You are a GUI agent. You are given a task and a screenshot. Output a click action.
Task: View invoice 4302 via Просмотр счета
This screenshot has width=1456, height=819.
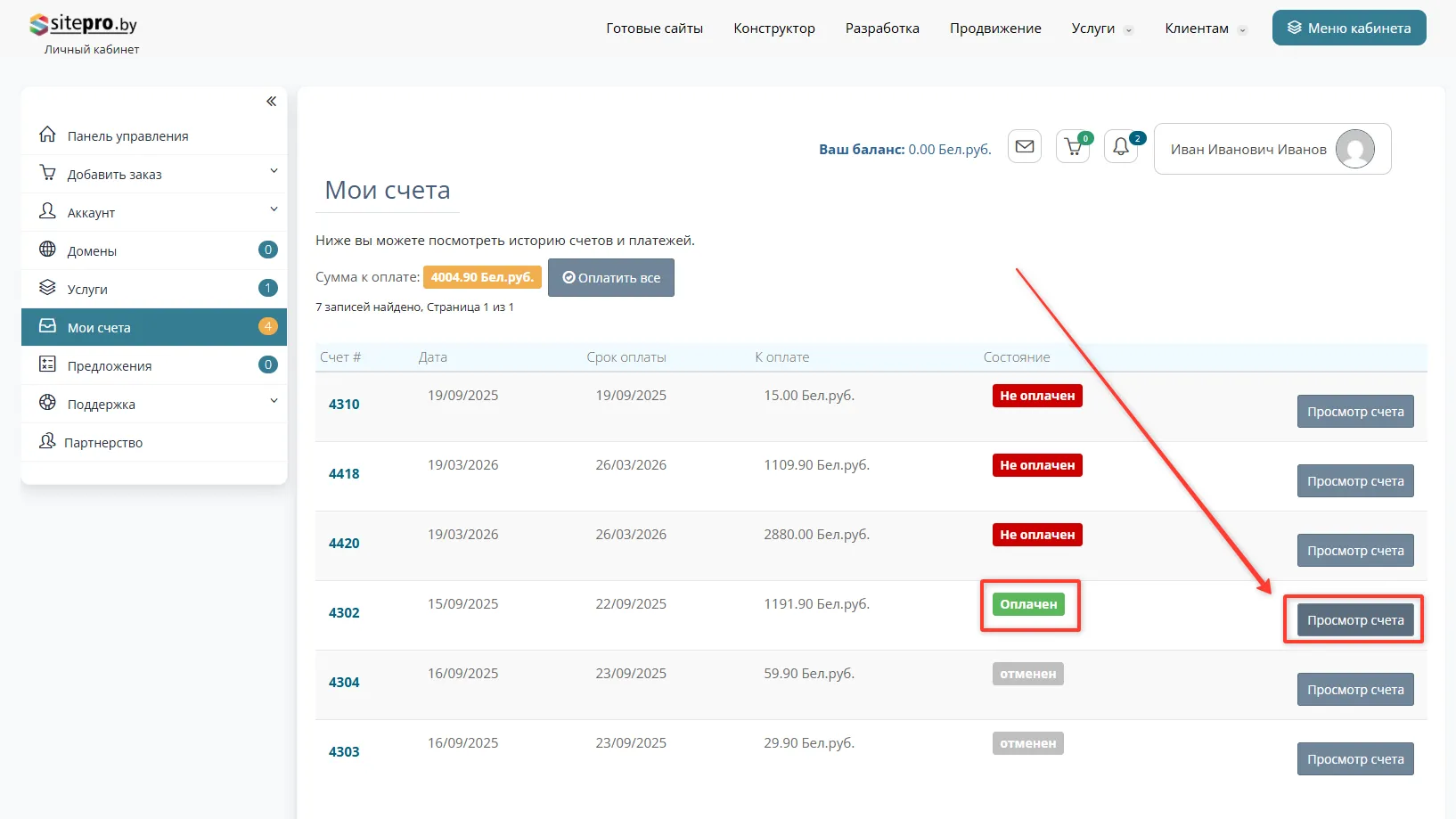coord(1354,620)
